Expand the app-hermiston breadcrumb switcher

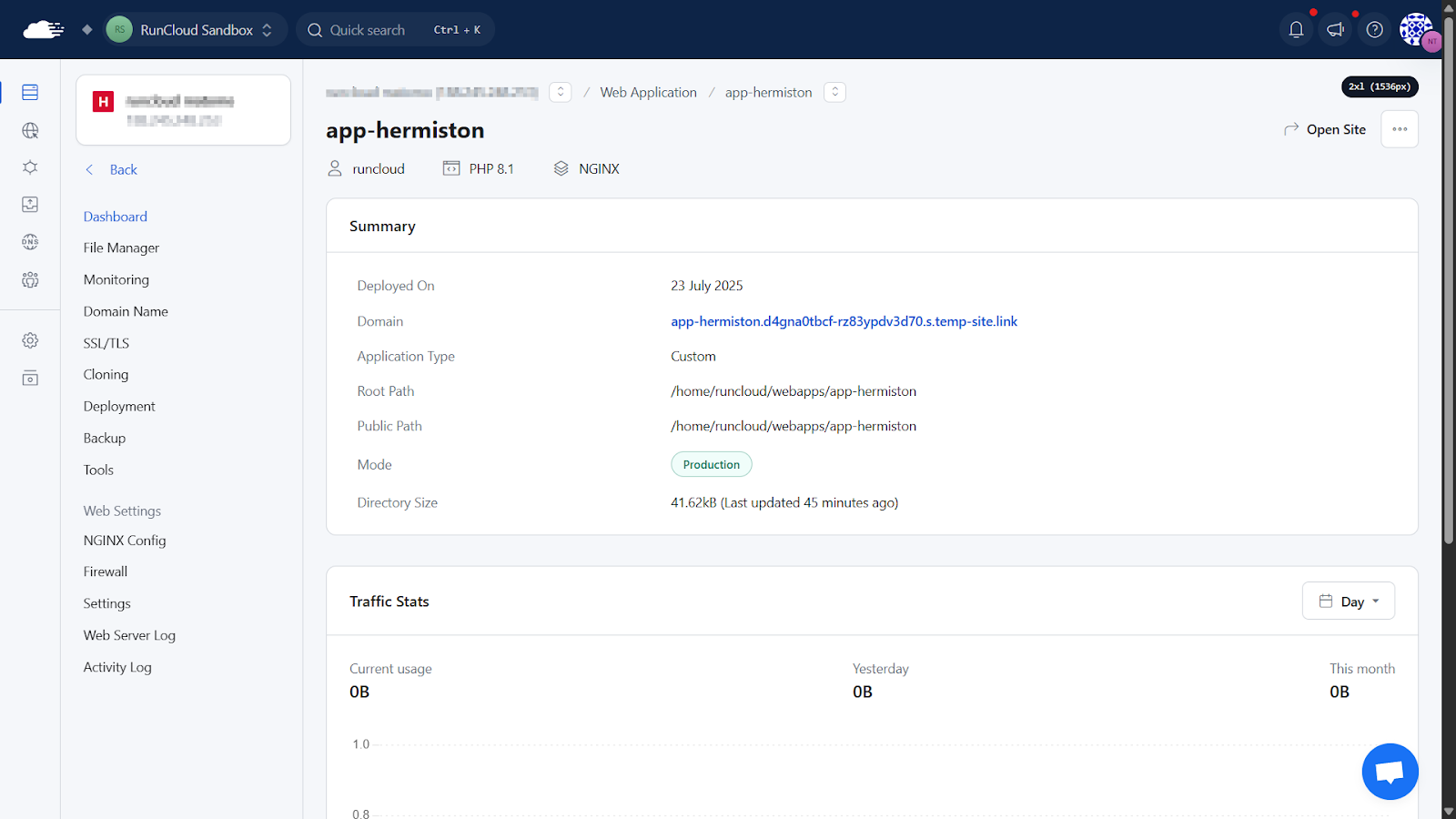click(x=834, y=92)
